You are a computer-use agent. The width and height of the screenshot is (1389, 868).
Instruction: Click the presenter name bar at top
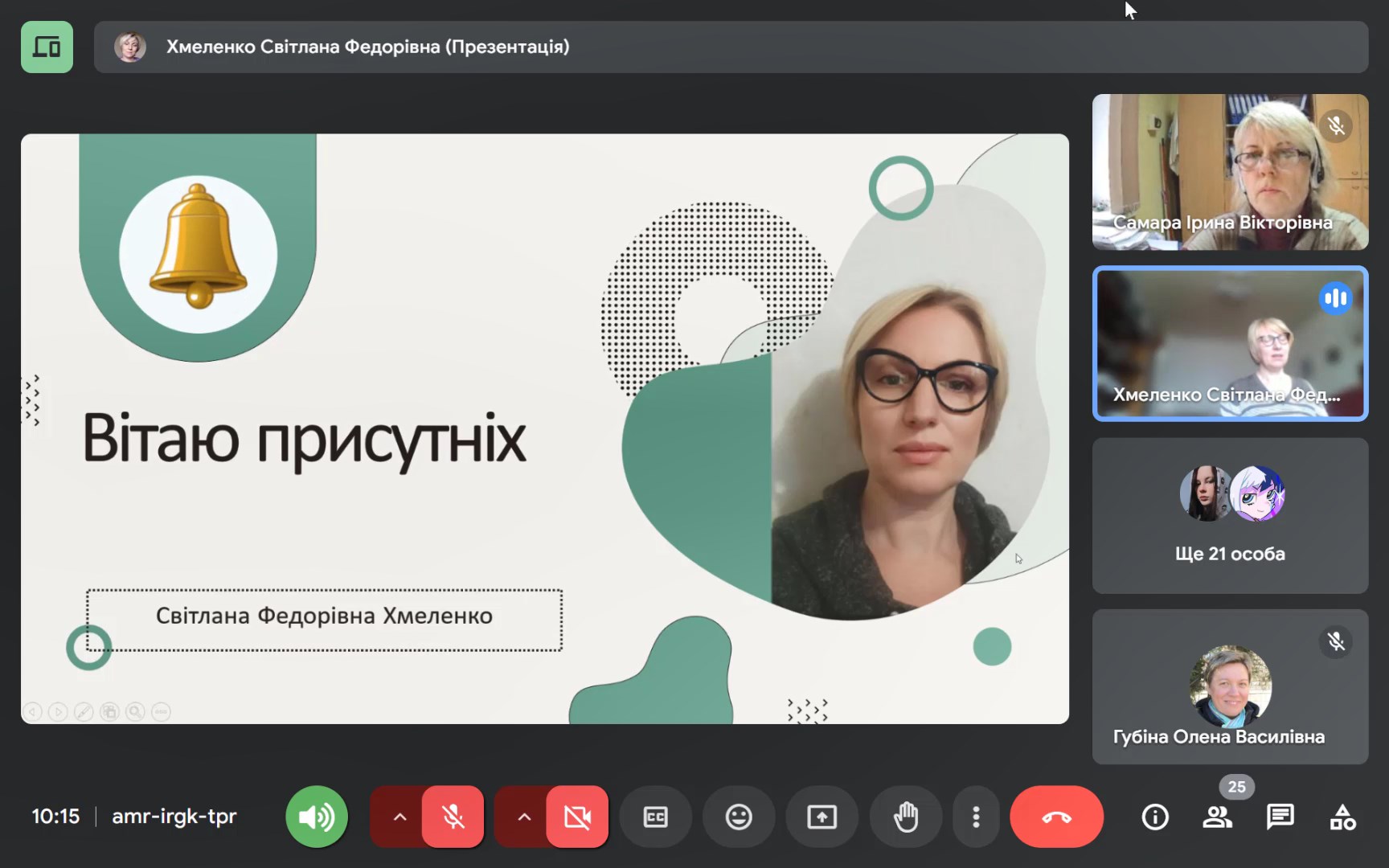731,47
